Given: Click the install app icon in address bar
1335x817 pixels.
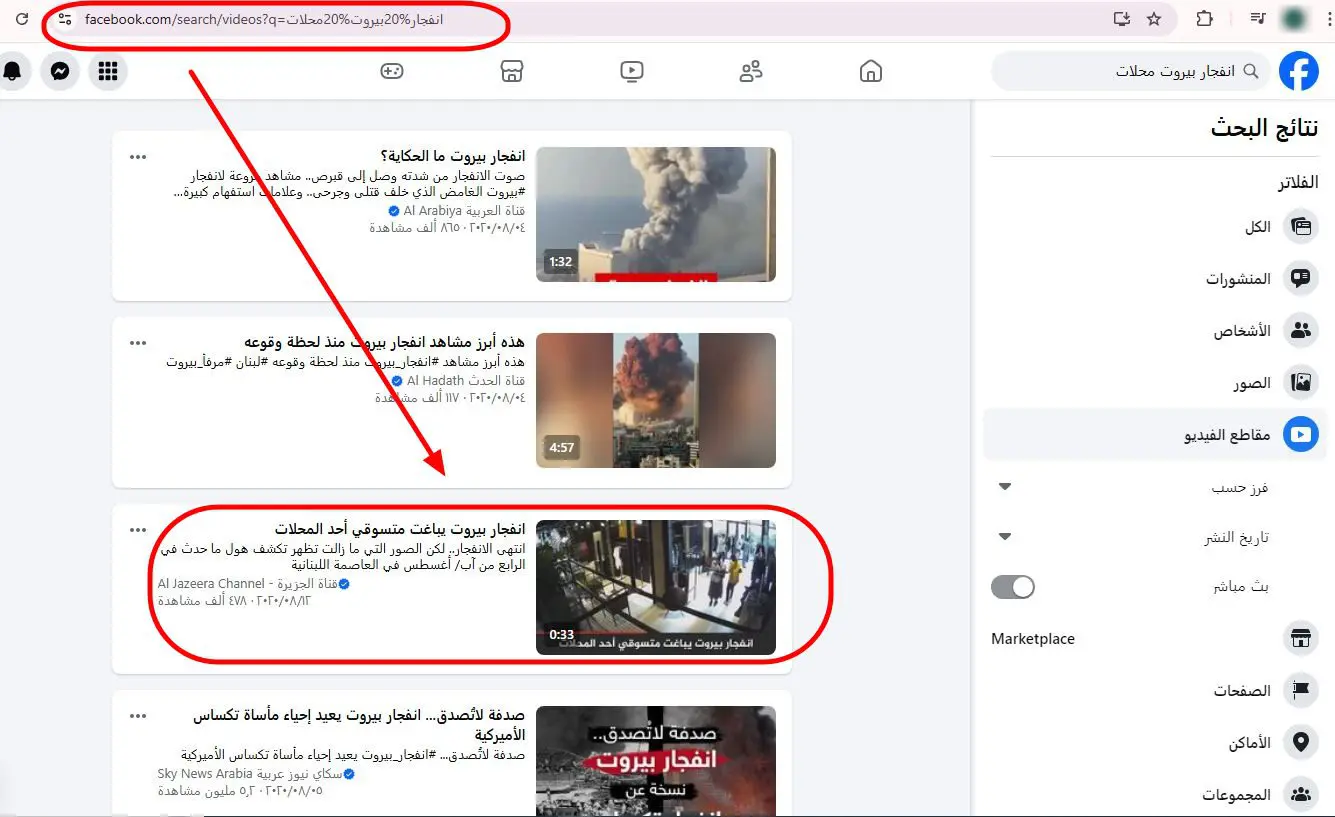Looking at the screenshot, I should point(1121,19).
